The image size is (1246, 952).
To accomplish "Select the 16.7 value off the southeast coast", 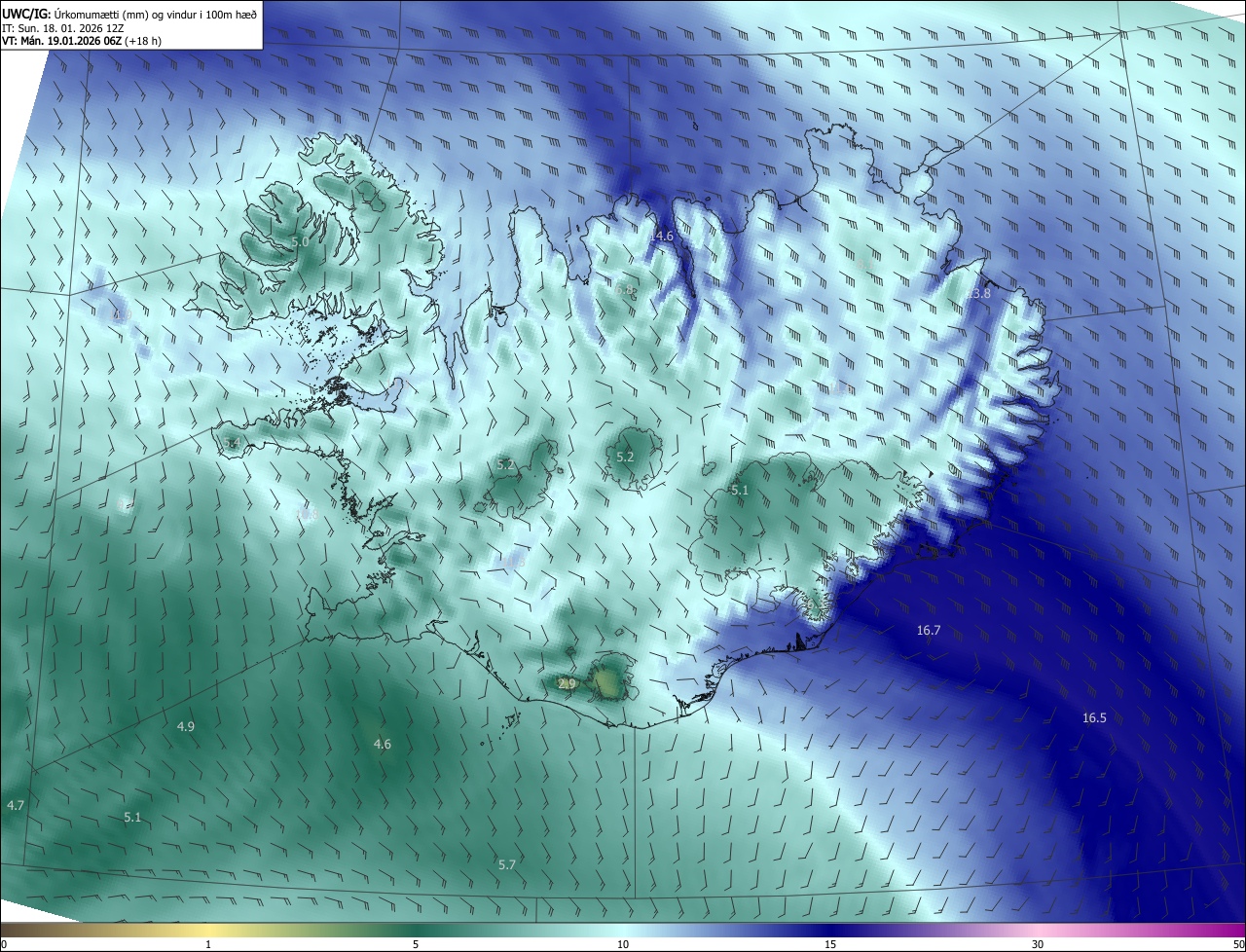I will [x=929, y=630].
